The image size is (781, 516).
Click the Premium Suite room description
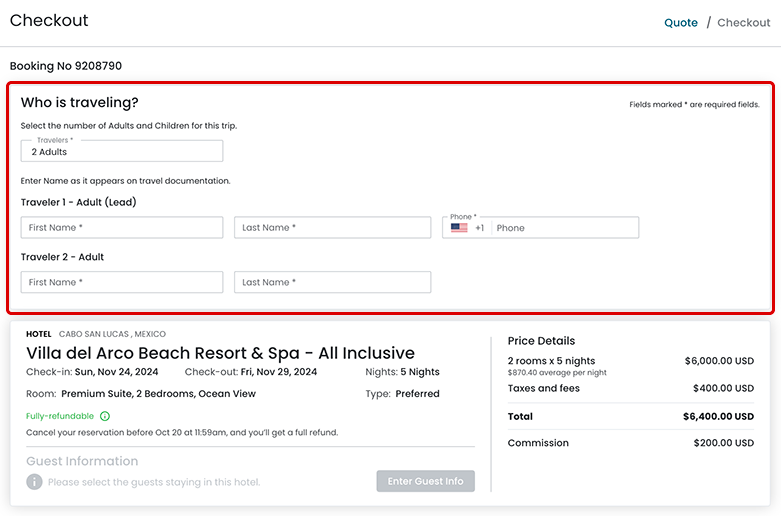(158, 393)
